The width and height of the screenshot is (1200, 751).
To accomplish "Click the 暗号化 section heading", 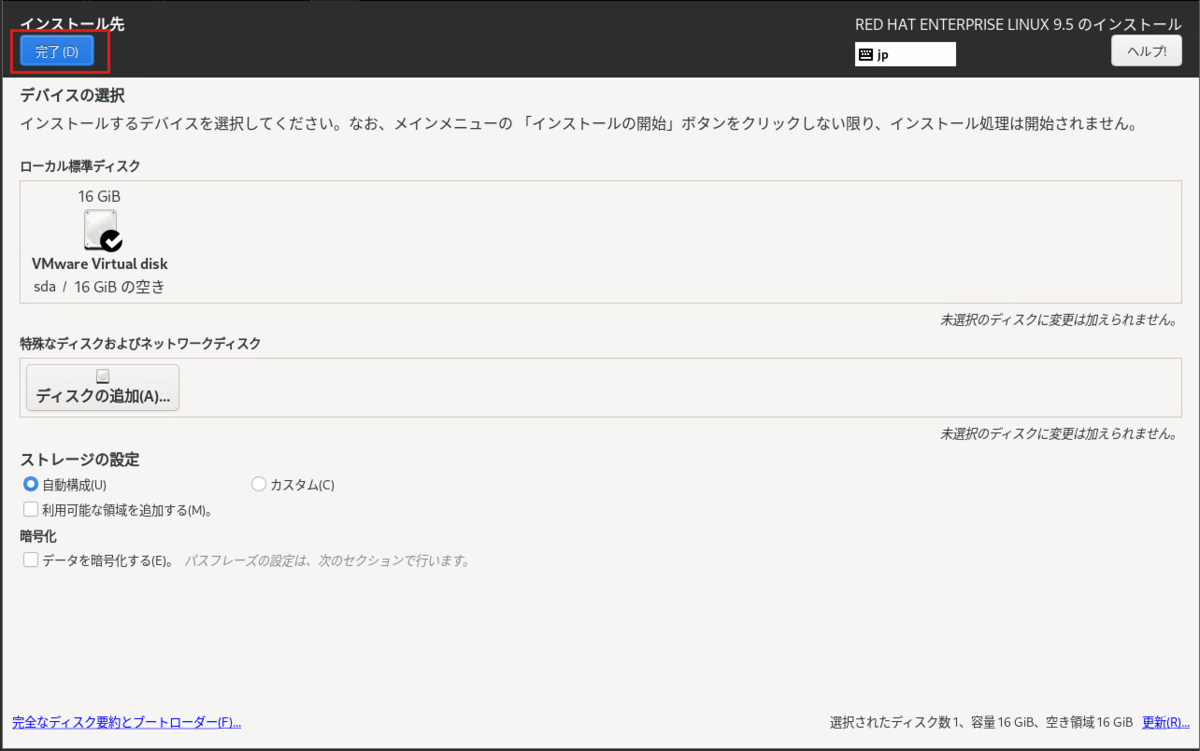I will (x=38, y=536).
